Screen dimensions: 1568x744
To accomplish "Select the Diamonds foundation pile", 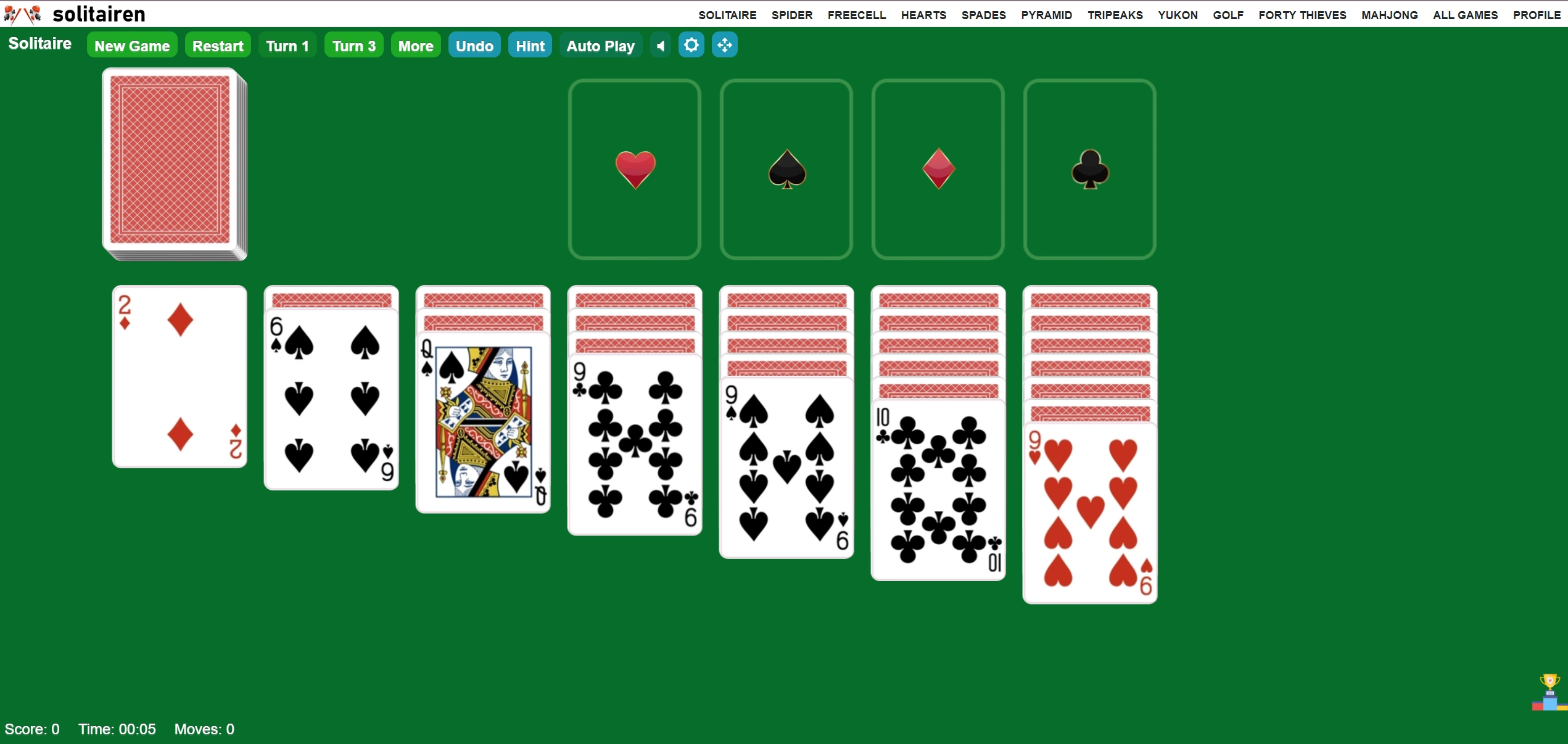I will [938, 169].
